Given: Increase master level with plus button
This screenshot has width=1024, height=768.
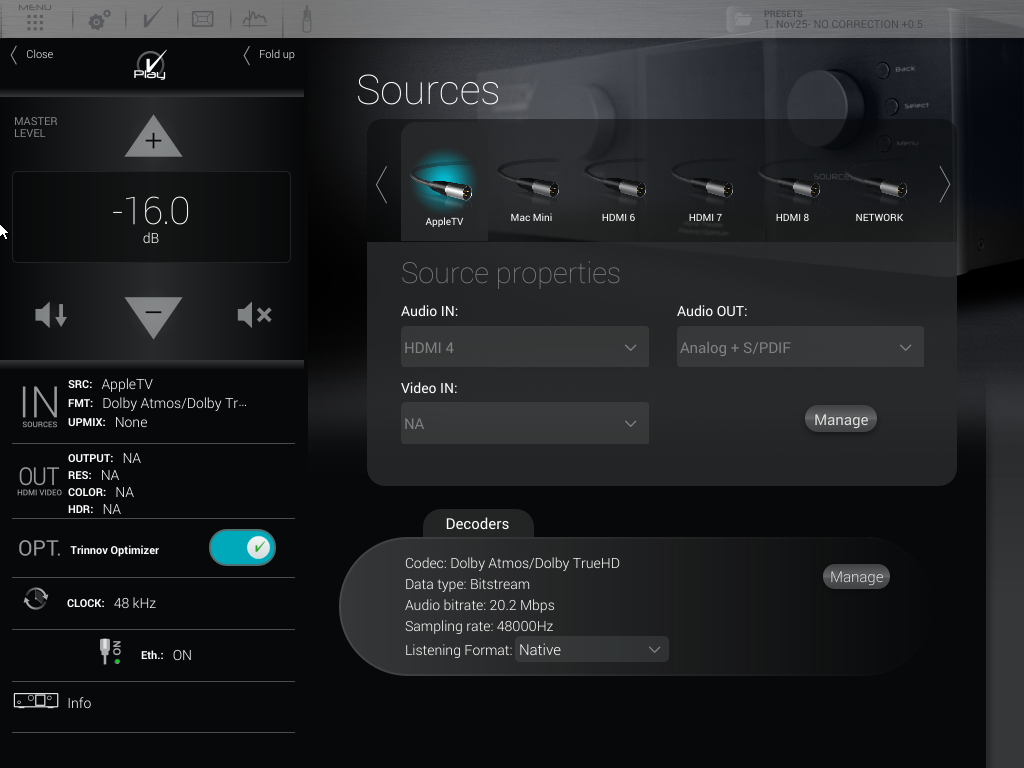Looking at the screenshot, I should pos(153,140).
